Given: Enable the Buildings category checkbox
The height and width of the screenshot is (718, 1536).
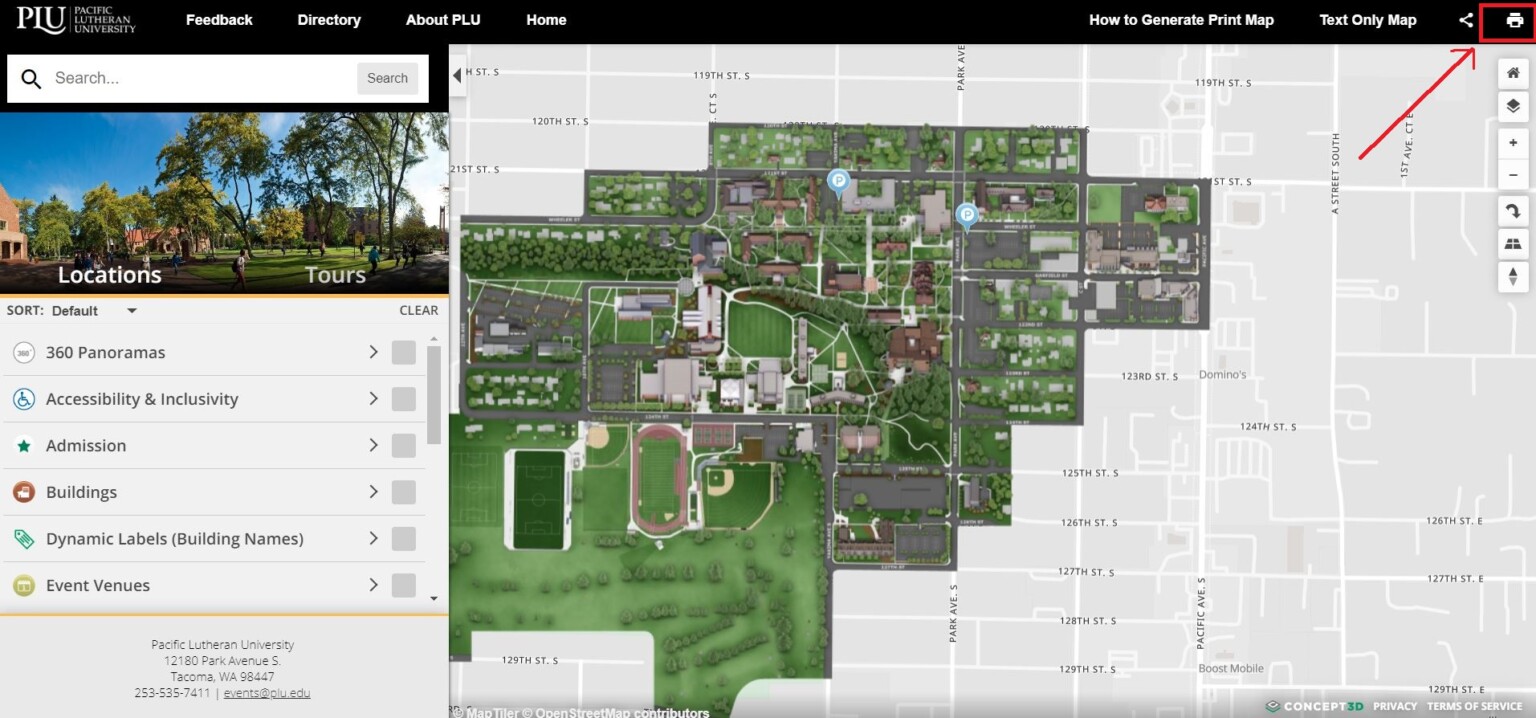Looking at the screenshot, I should click(x=404, y=492).
